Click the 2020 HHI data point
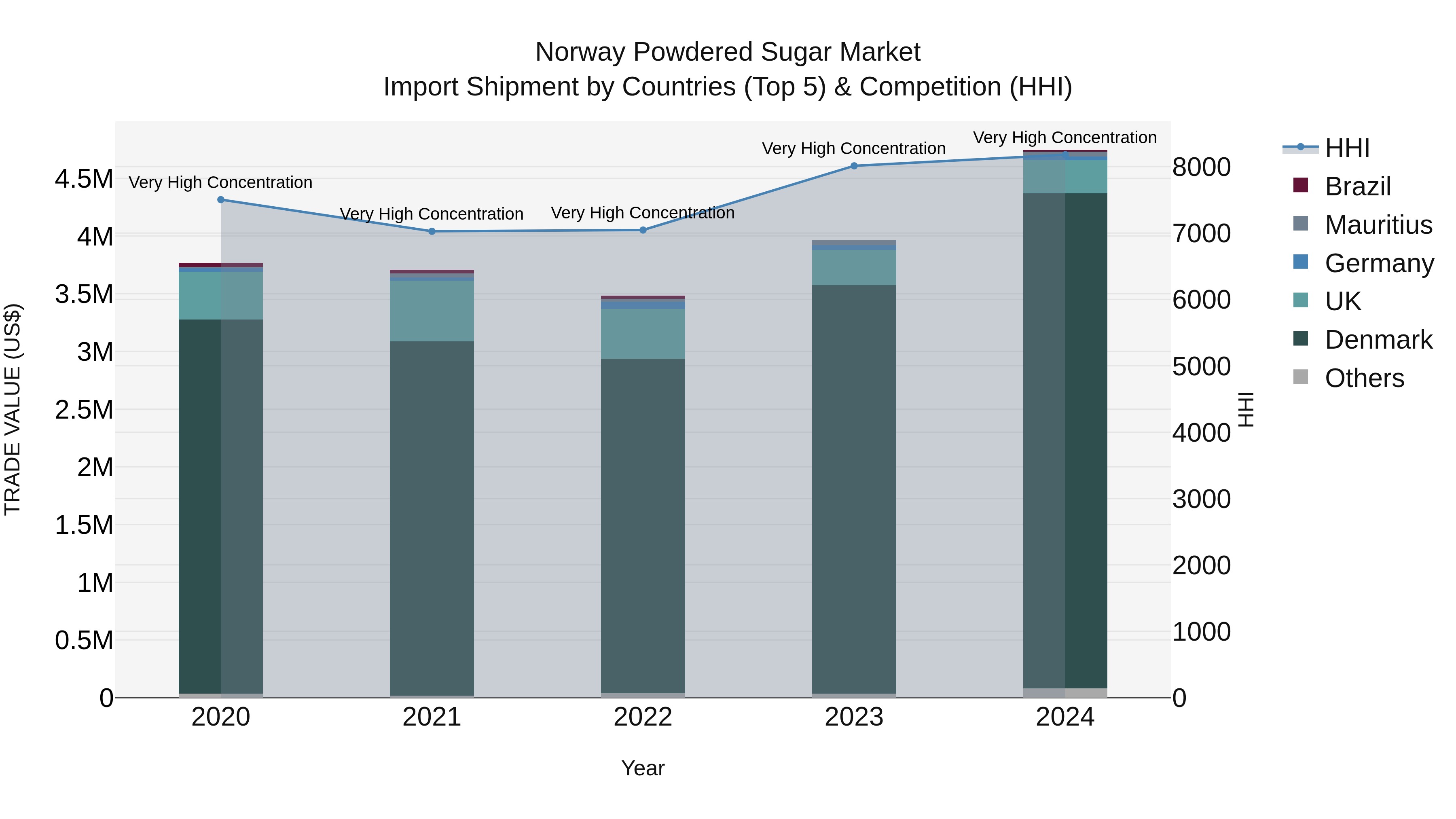This screenshot has height=819, width=1456. click(x=221, y=199)
